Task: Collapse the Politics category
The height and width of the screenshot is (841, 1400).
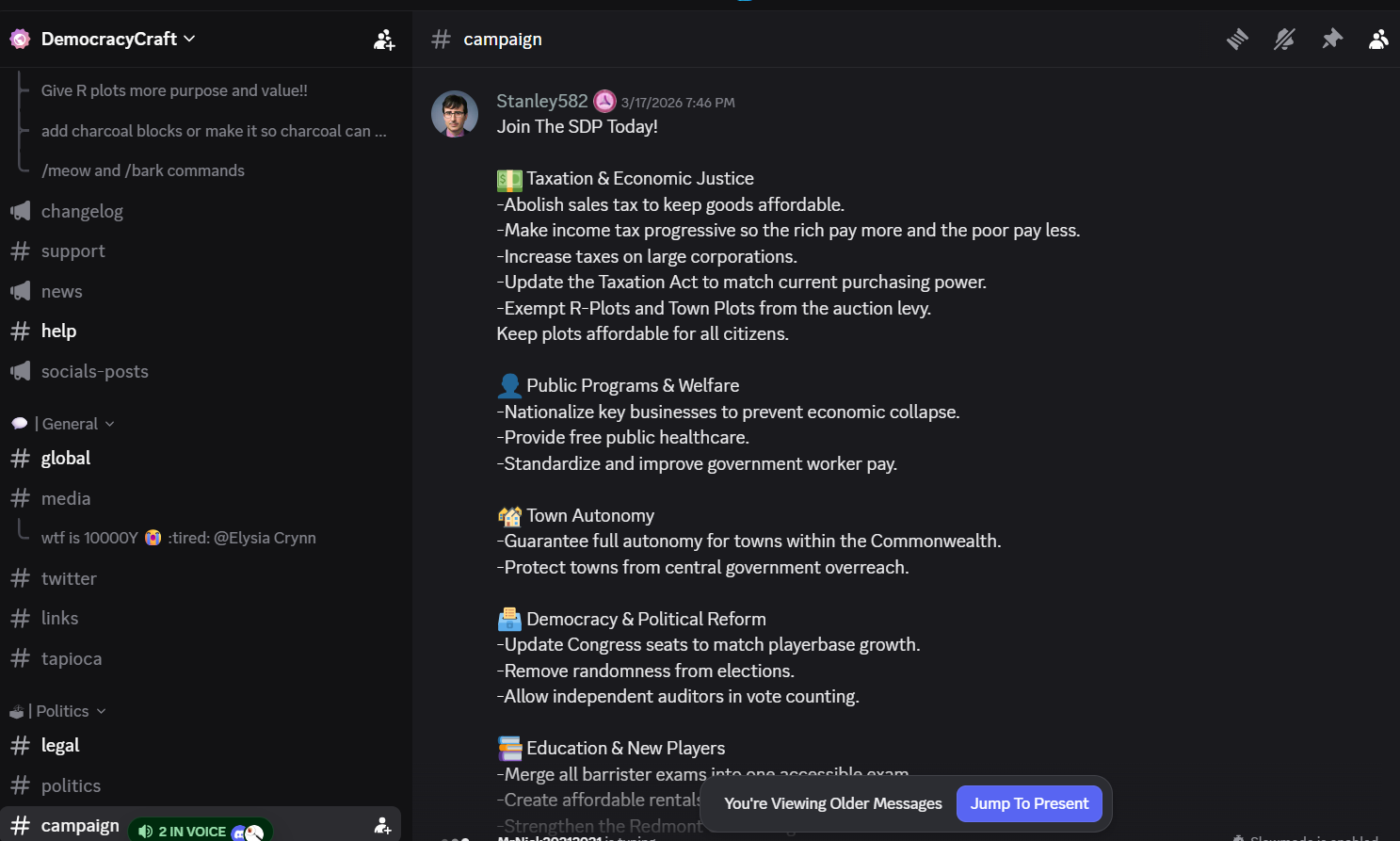Action: [60, 710]
